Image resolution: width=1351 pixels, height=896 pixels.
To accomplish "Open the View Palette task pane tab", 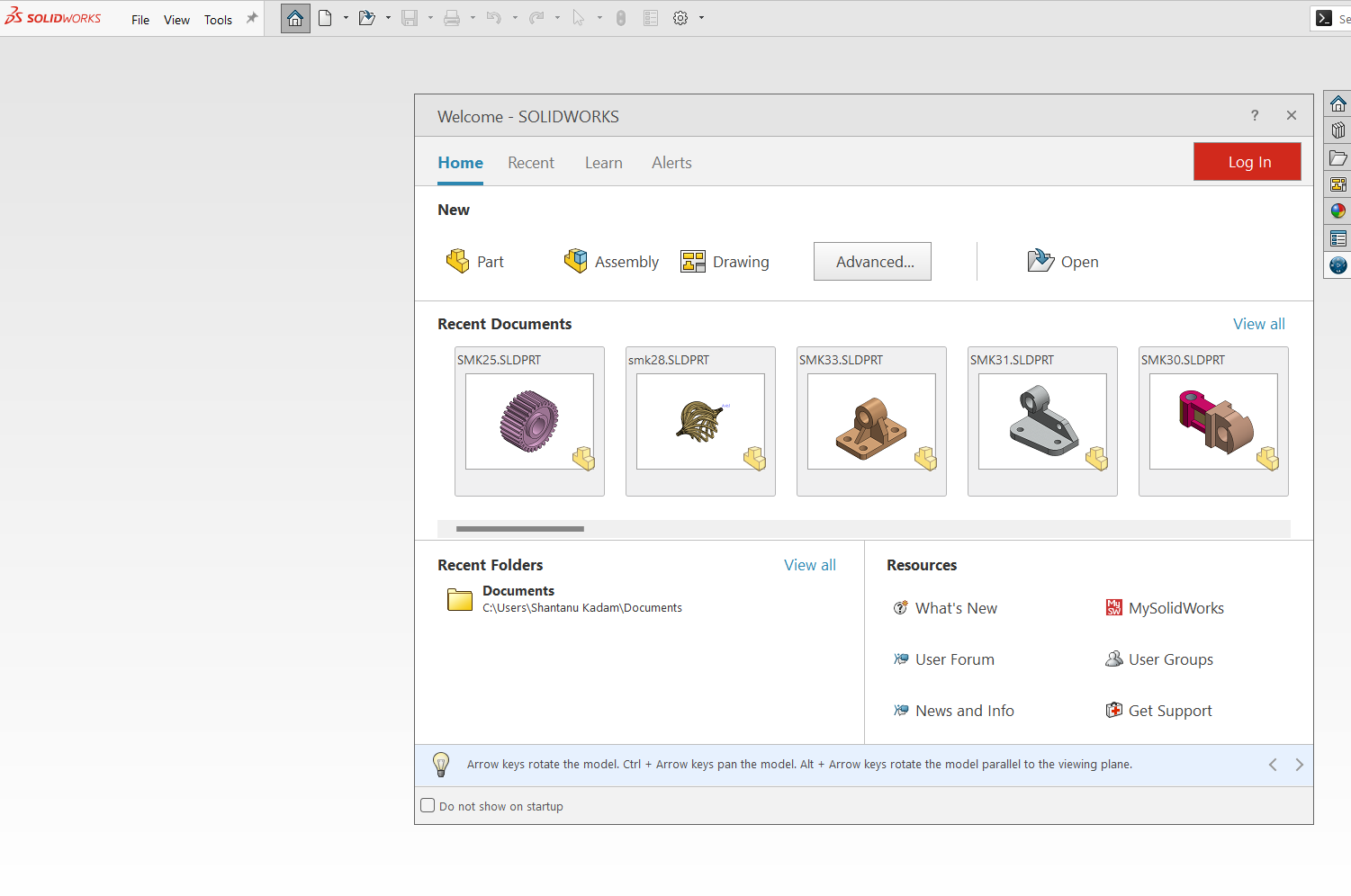I will pos(1338,184).
